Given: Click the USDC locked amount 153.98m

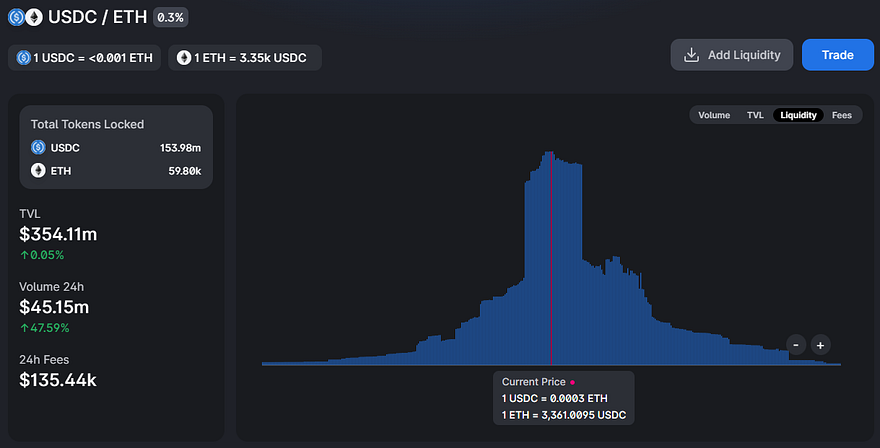Looking at the screenshot, I should click(180, 148).
